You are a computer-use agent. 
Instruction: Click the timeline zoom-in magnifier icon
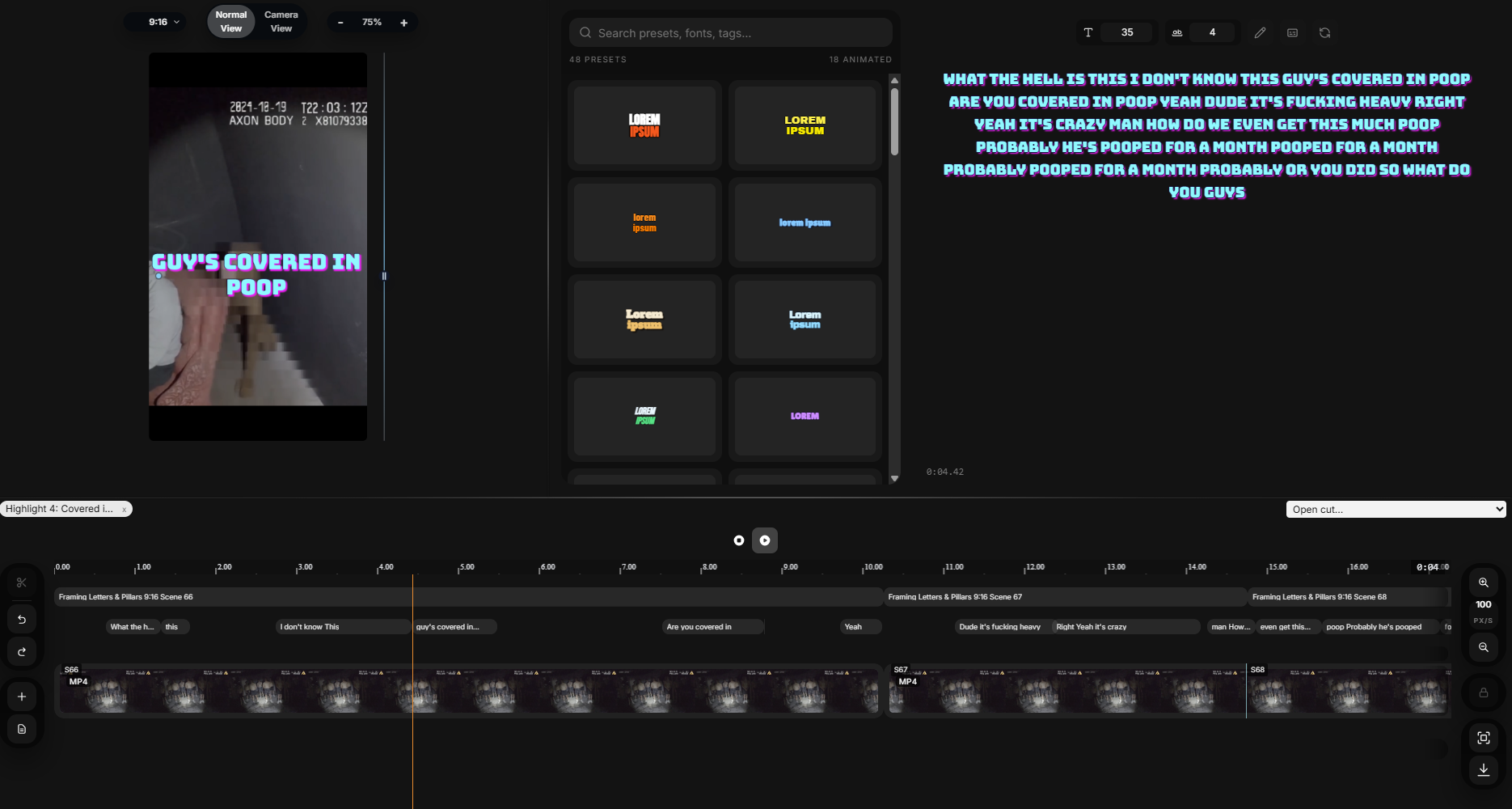click(1484, 582)
